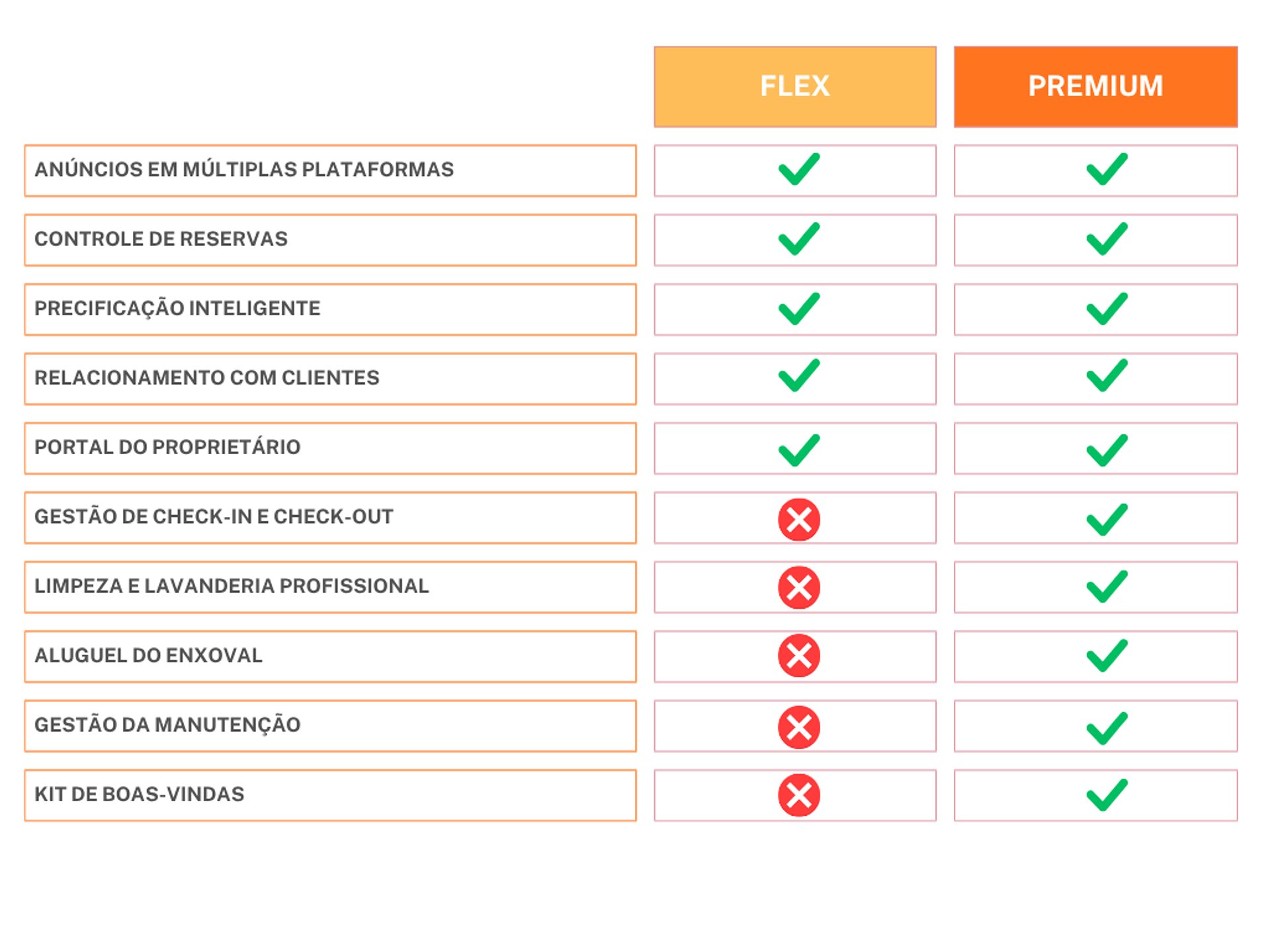Click the Portal do Proprietário label
Screen dimensions: 1270x952
[167, 448]
